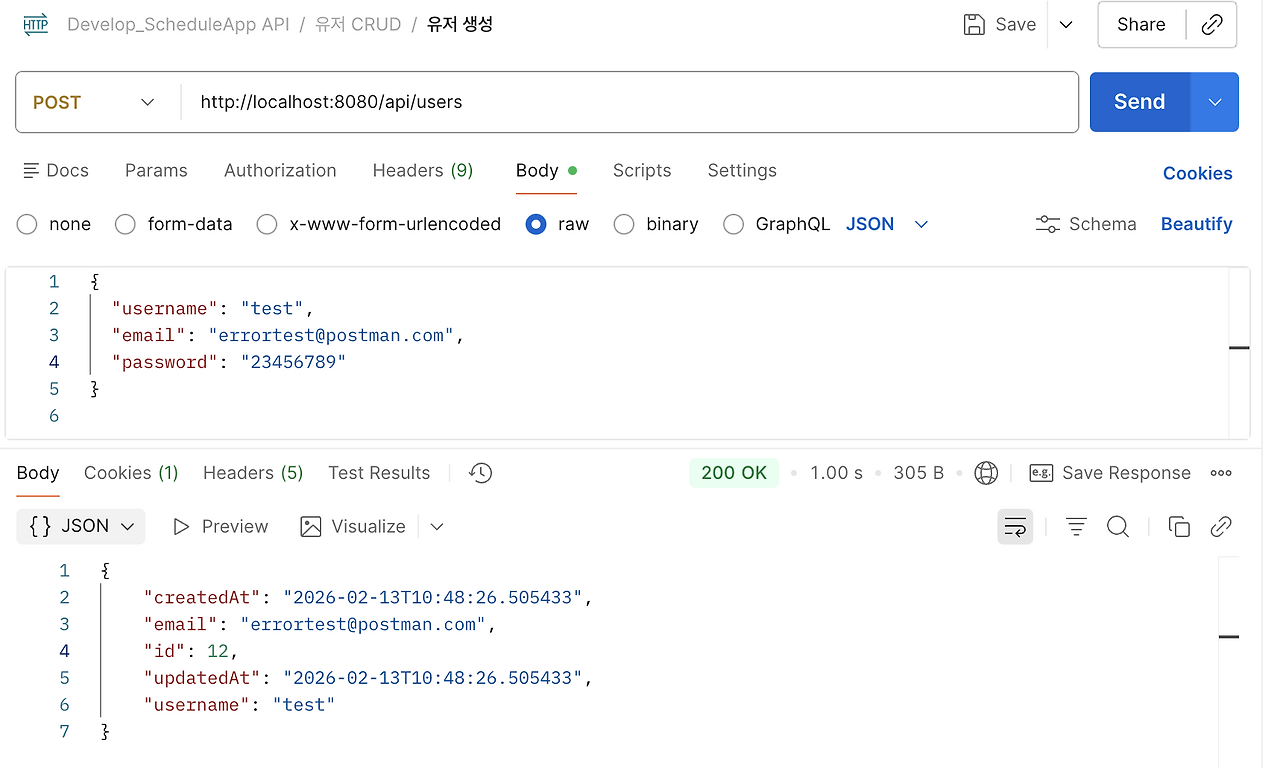Click the HTTP request type icon
This screenshot has height=768, width=1280.
36,24
